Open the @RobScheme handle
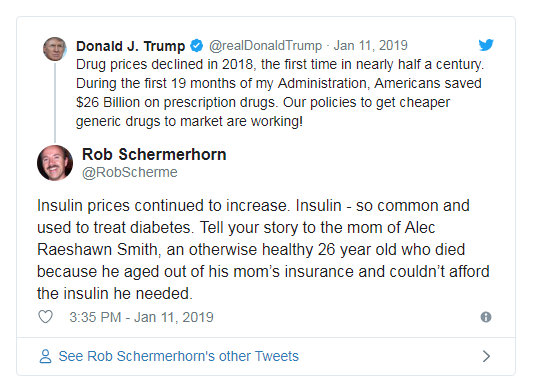 130,172
